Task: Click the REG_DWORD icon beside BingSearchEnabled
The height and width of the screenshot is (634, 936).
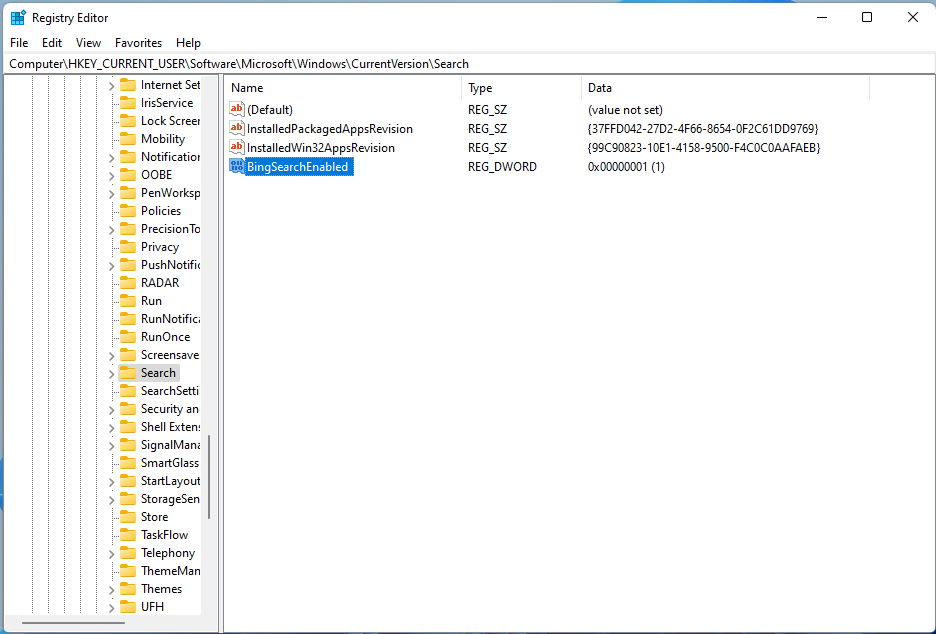Action: coord(235,166)
